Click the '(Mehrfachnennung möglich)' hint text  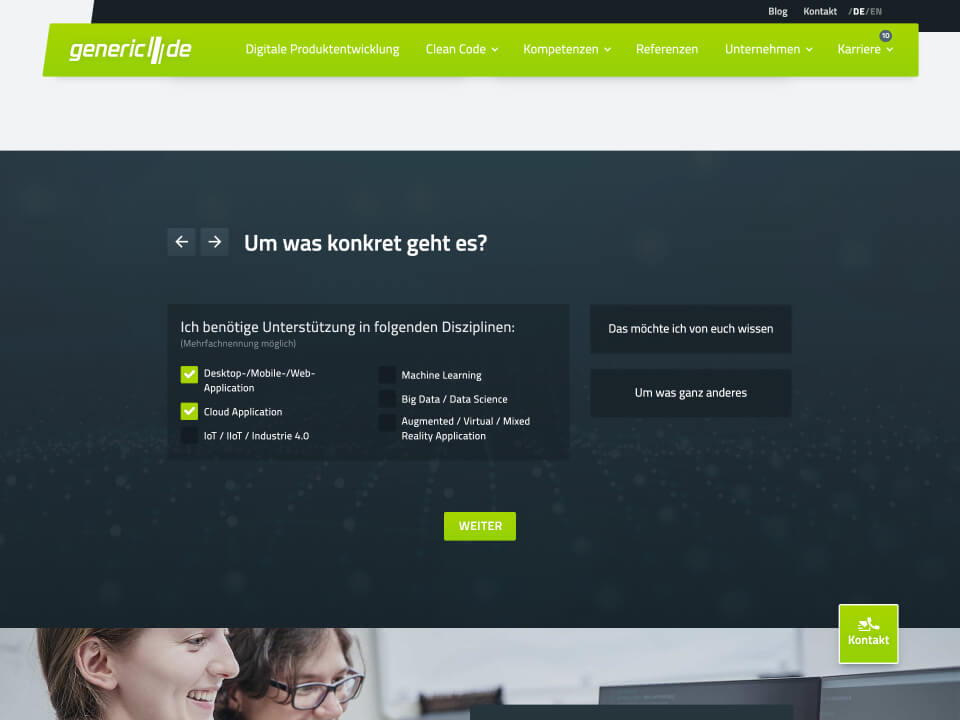coord(238,343)
